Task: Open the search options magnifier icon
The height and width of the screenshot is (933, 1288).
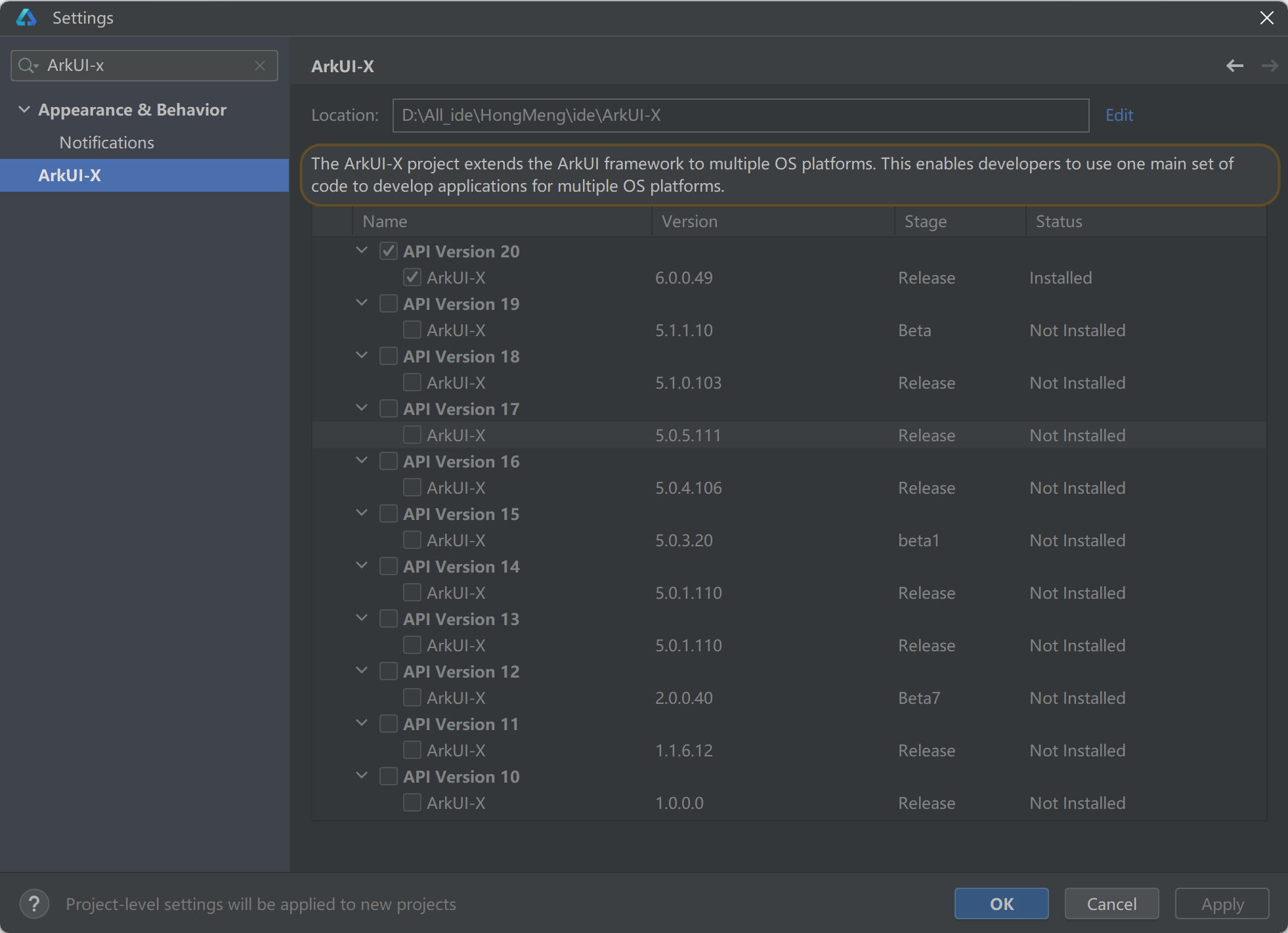Action: coord(28,66)
